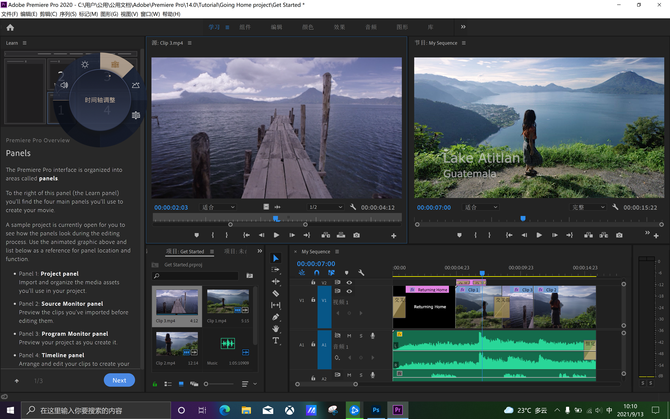Click the timeline playhead marker
This screenshot has width=670, height=419.
coord(482,273)
